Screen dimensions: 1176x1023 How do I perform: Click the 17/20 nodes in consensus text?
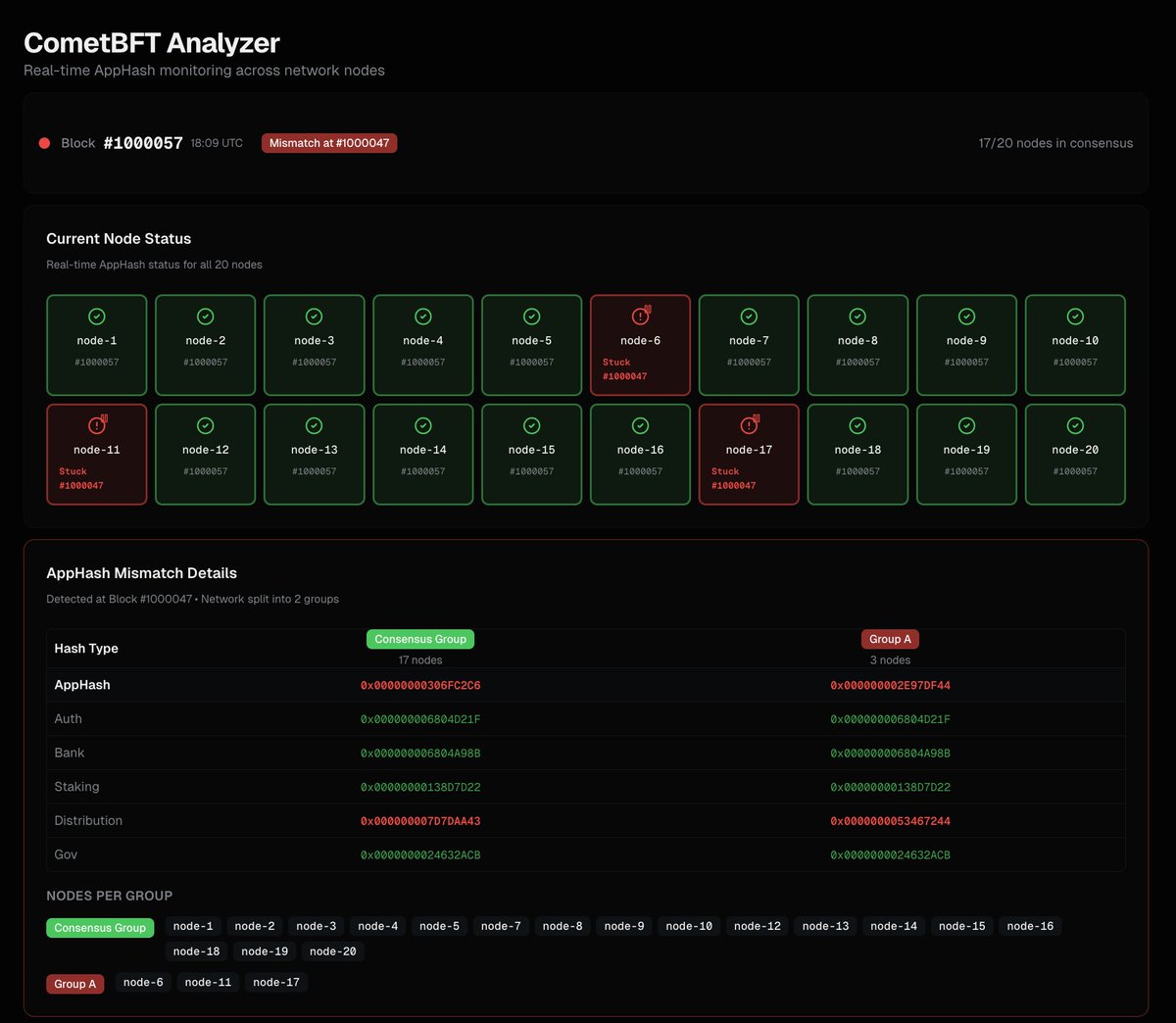point(1055,143)
